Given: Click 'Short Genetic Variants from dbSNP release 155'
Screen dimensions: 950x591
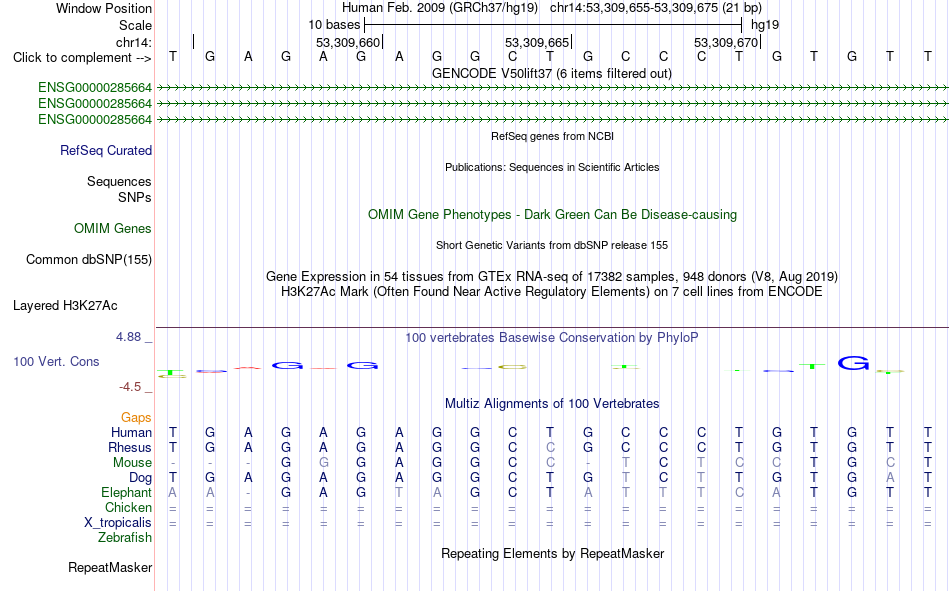Looking at the screenshot, I should [552, 245].
